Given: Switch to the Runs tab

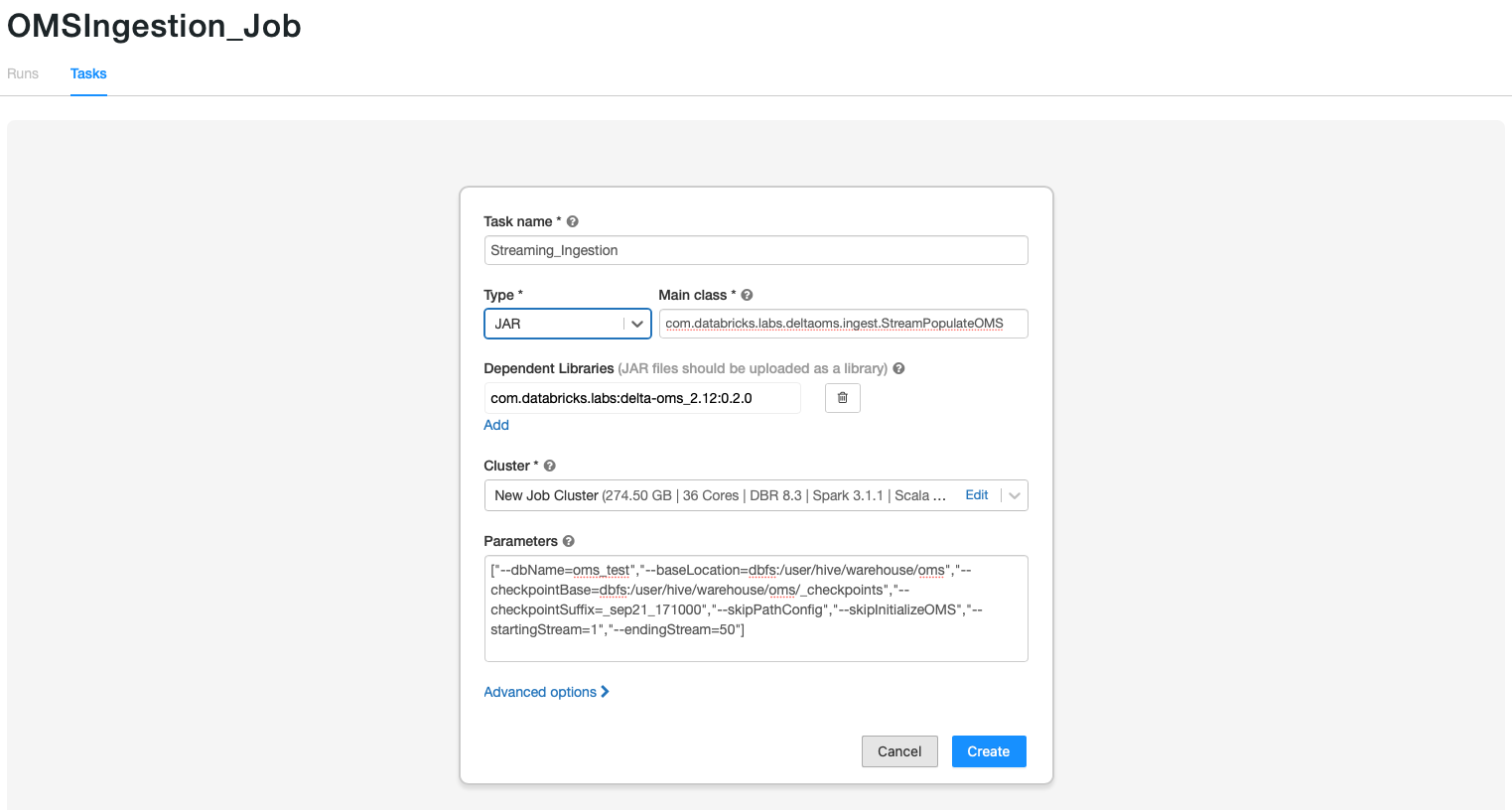Looking at the screenshot, I should pos(23,73).
